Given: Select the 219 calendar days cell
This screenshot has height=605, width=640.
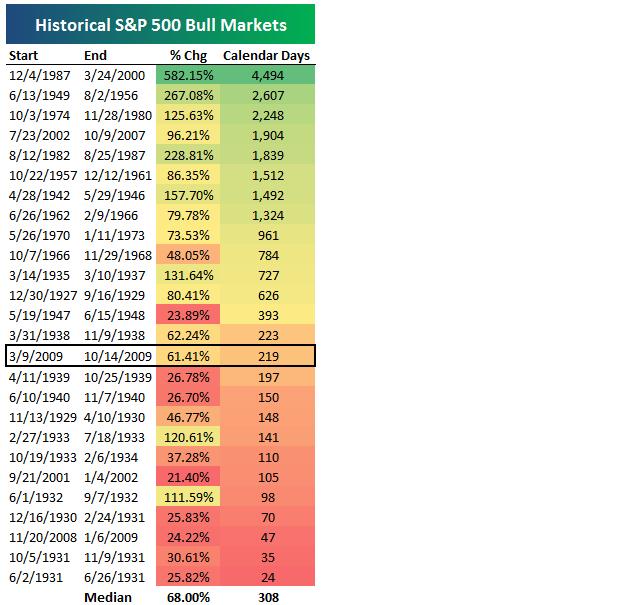Looking at the screenshot, I should coord(265,355).
